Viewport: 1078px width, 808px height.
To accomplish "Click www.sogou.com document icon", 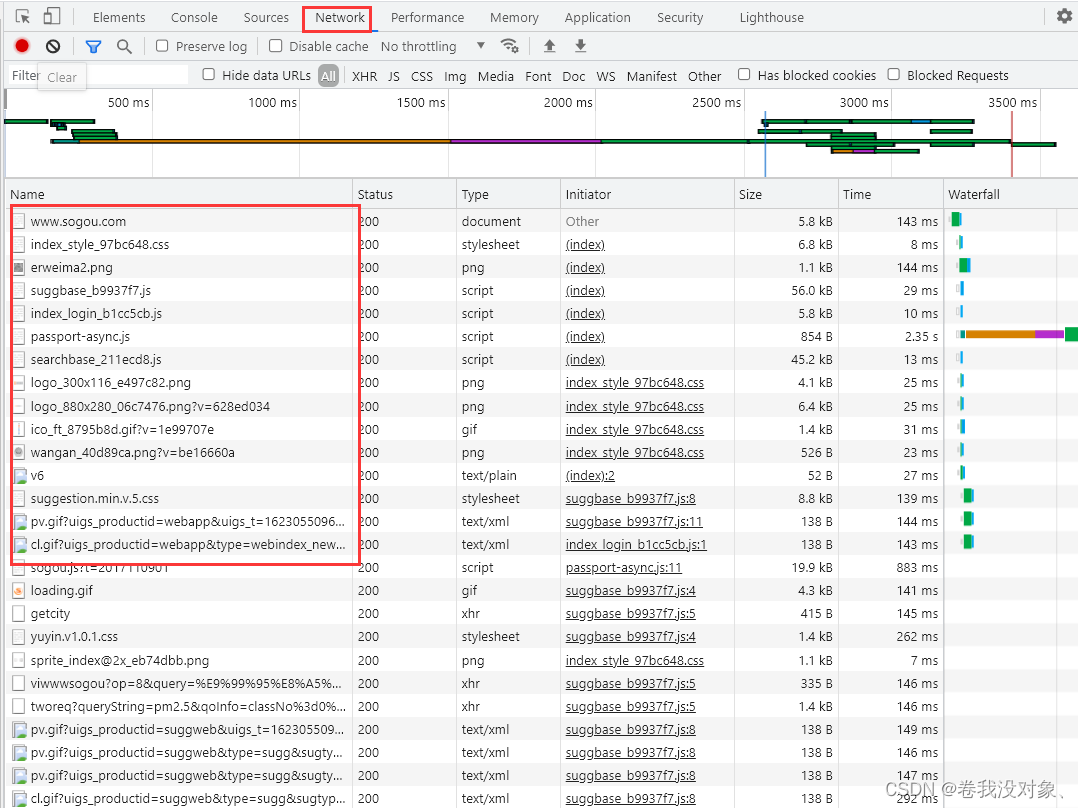I will point(19,221).
